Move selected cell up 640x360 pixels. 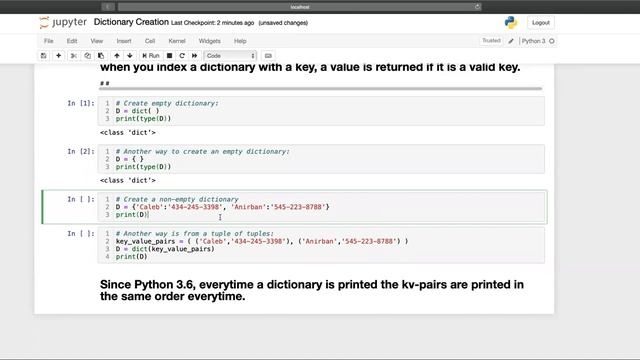pos(117,56)
